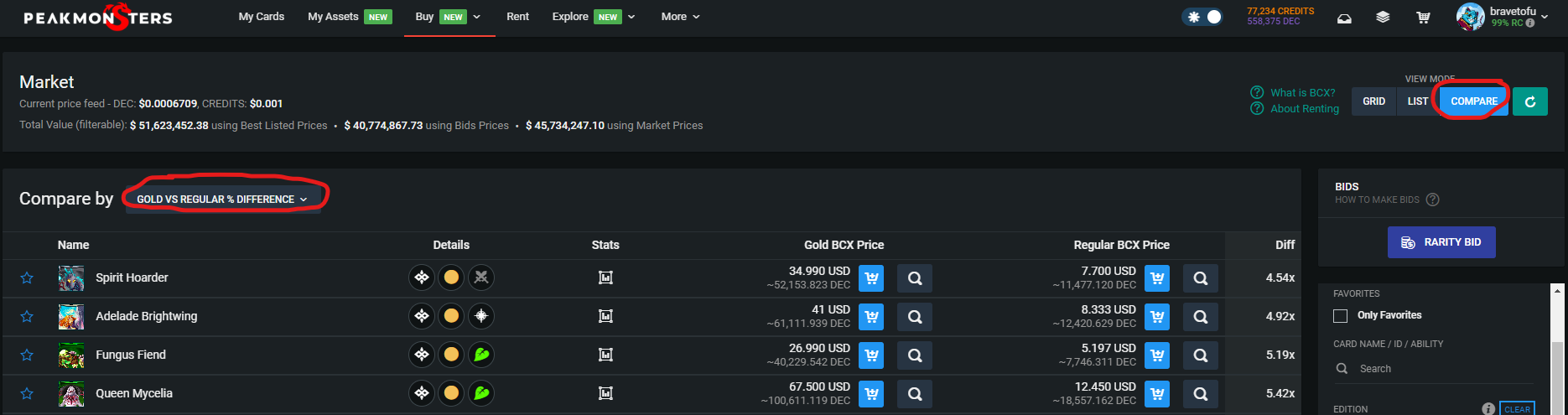
Task: Favorite Spirit Hoarder with its star
Action: (27, 278)
